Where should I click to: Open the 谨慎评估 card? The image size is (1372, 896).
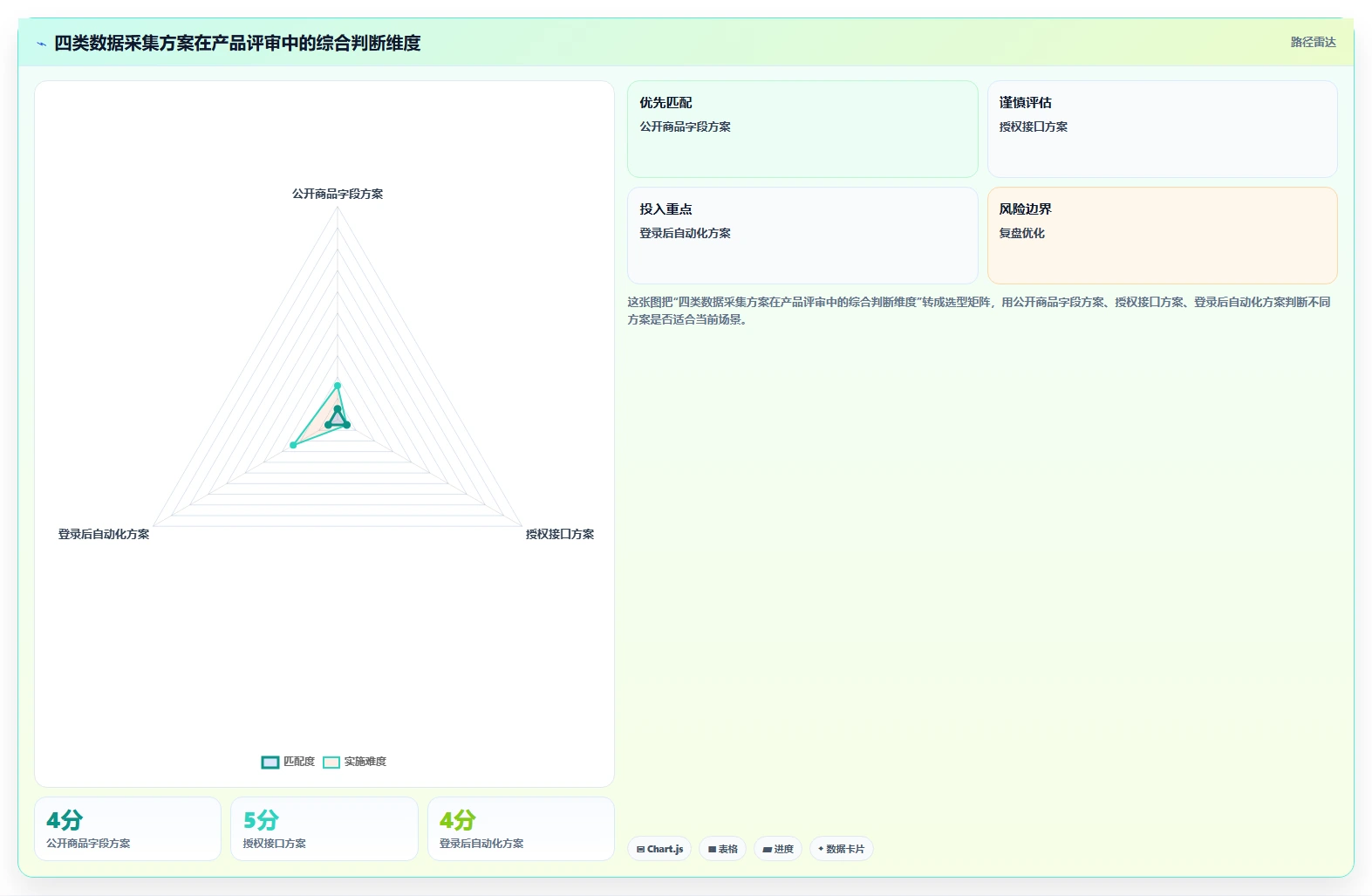(x=1162, y=129)
